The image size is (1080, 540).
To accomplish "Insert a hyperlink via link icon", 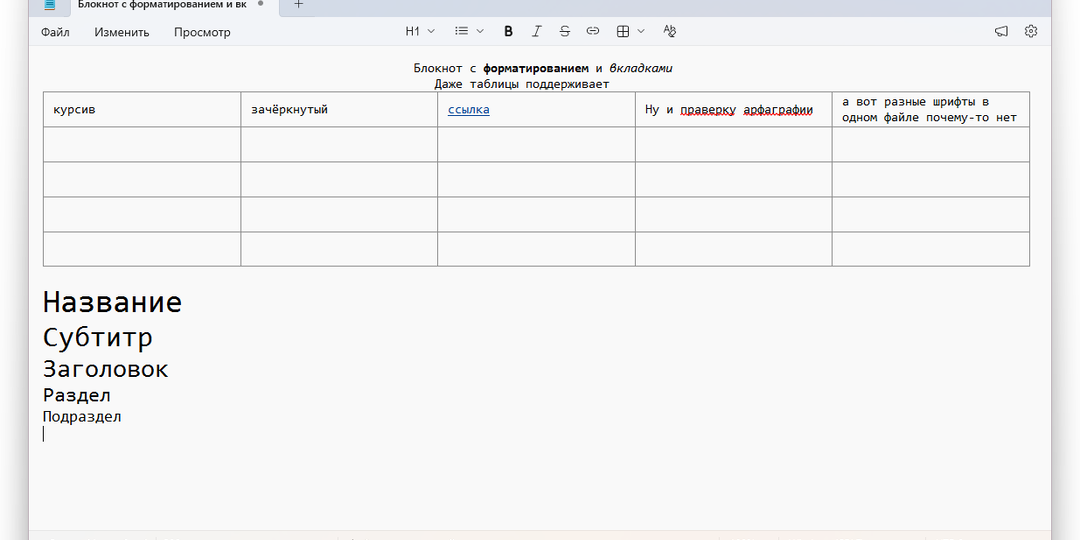I will pos(593,31).
